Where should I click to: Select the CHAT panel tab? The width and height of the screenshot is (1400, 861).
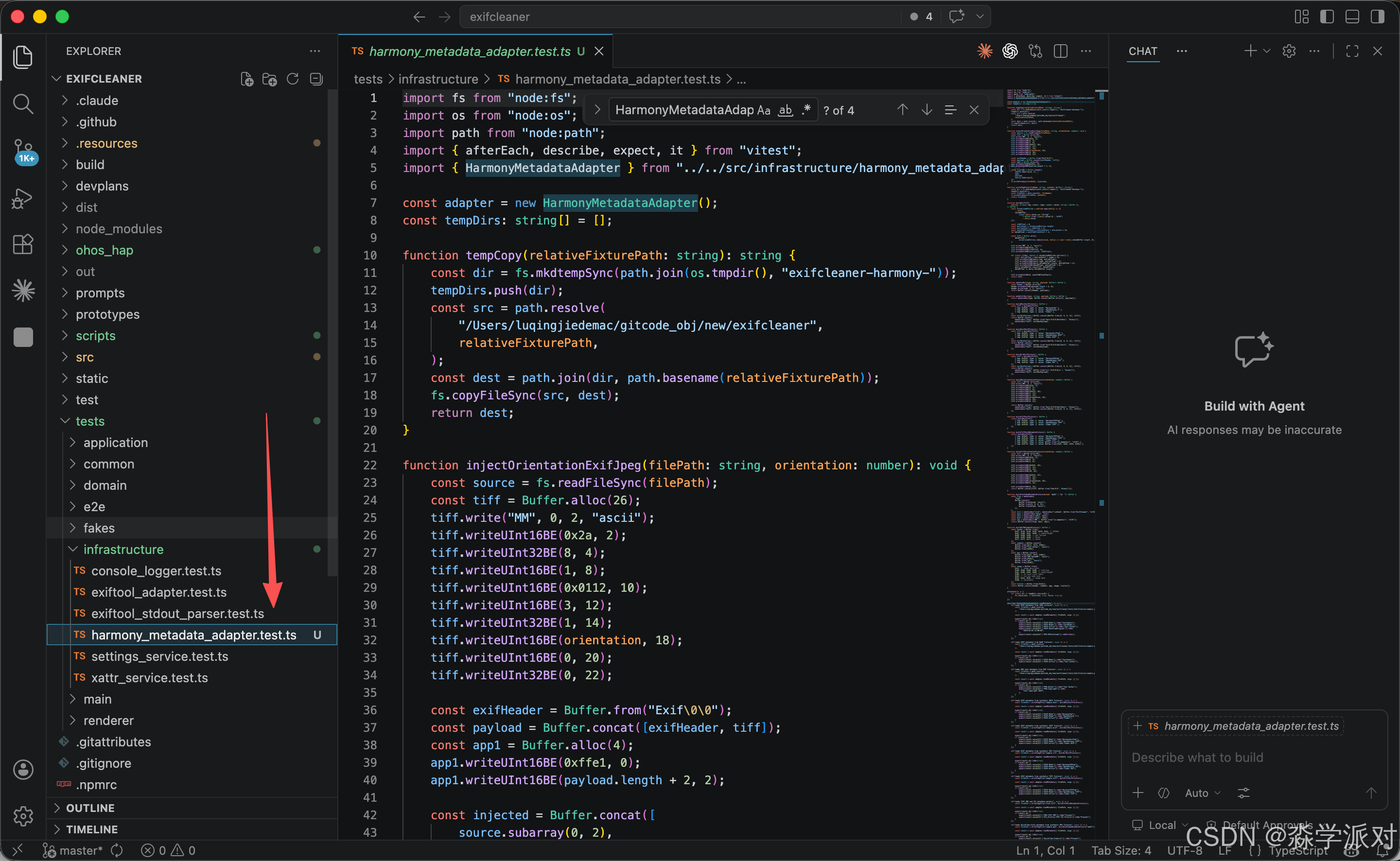[x=1142, y=51]
